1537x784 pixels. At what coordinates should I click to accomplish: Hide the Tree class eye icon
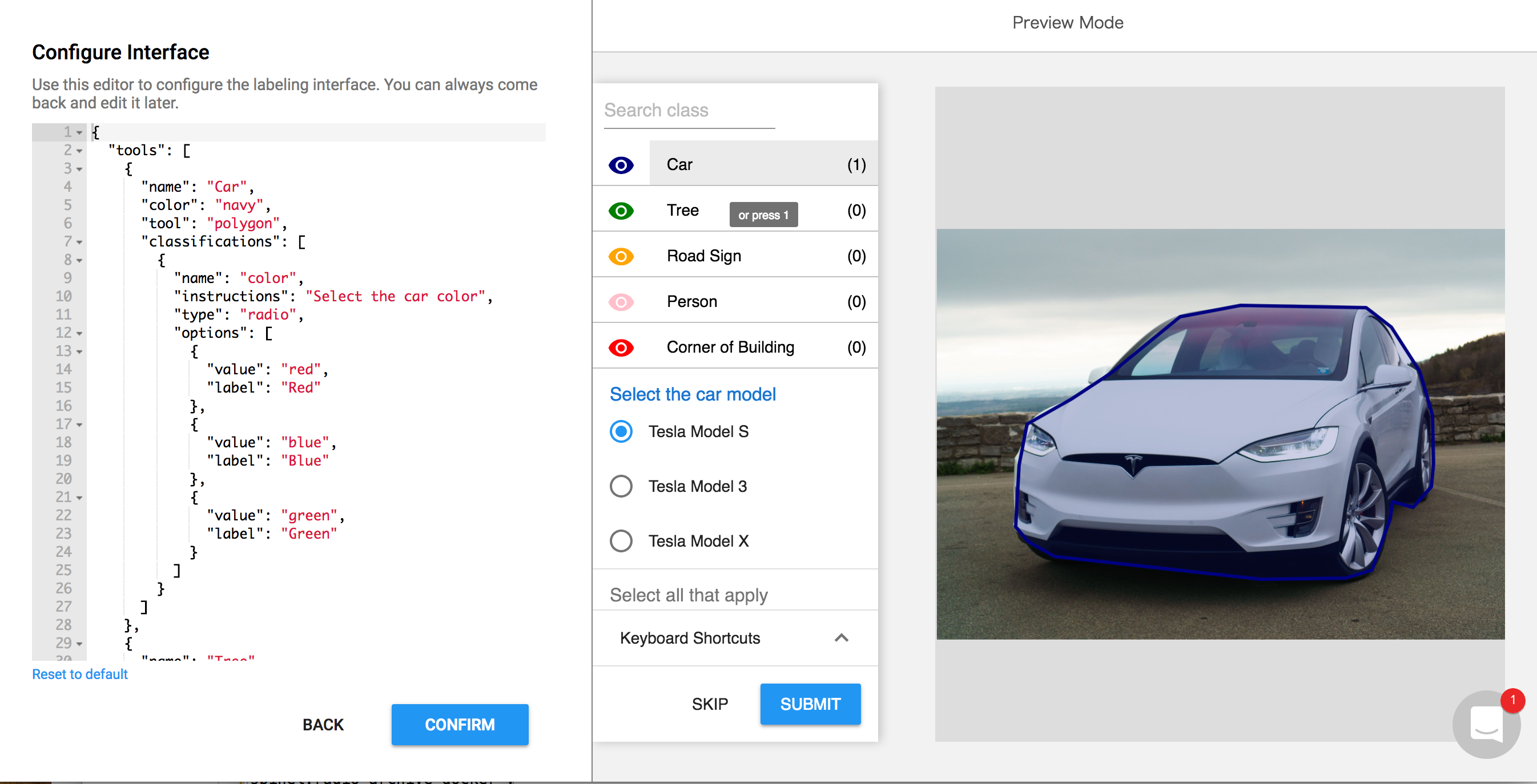621,211
